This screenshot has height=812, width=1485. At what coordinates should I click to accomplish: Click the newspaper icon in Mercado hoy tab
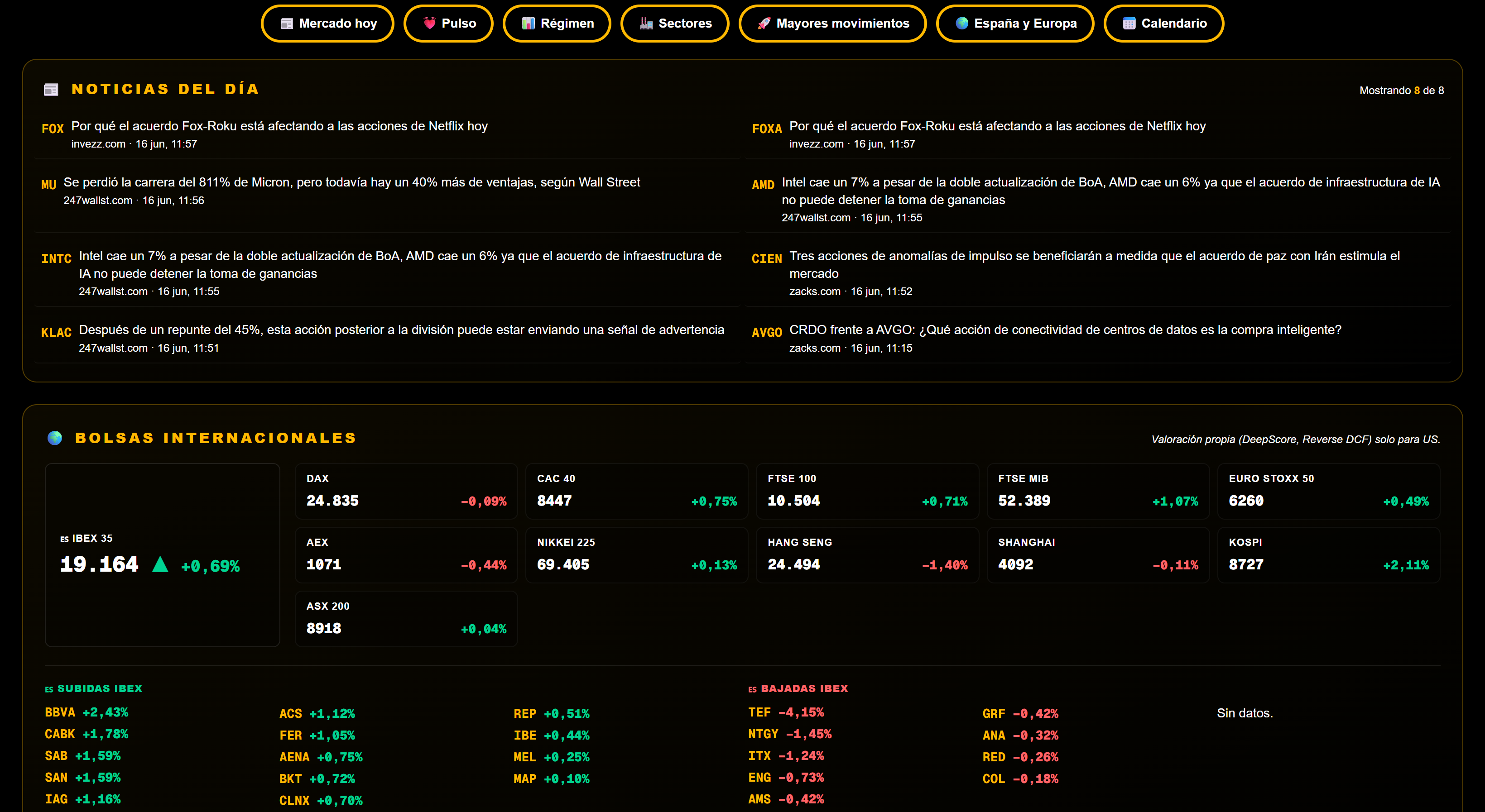pyautogui.click(x=287, y=24)
